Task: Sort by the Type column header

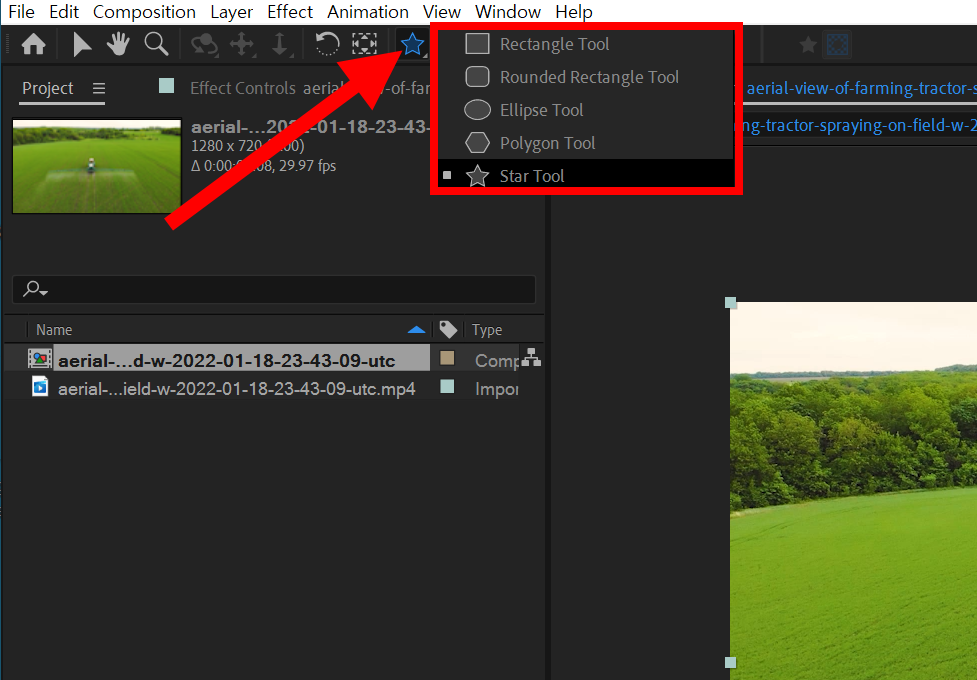Action: tap(487, 330)
